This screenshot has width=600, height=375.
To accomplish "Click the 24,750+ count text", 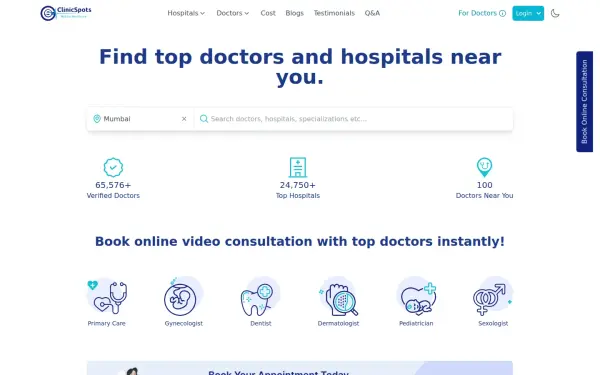I will [x=298, y=185].
